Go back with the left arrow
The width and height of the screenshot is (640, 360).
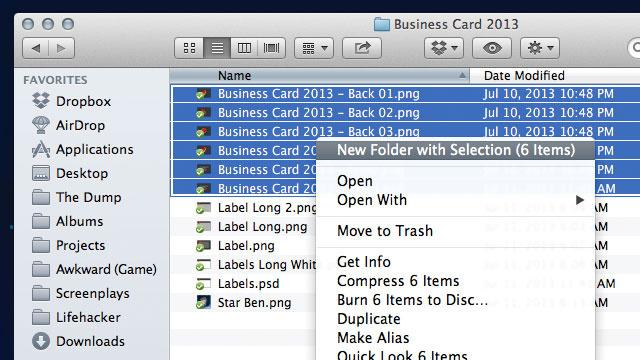click(x=36, y=48)
